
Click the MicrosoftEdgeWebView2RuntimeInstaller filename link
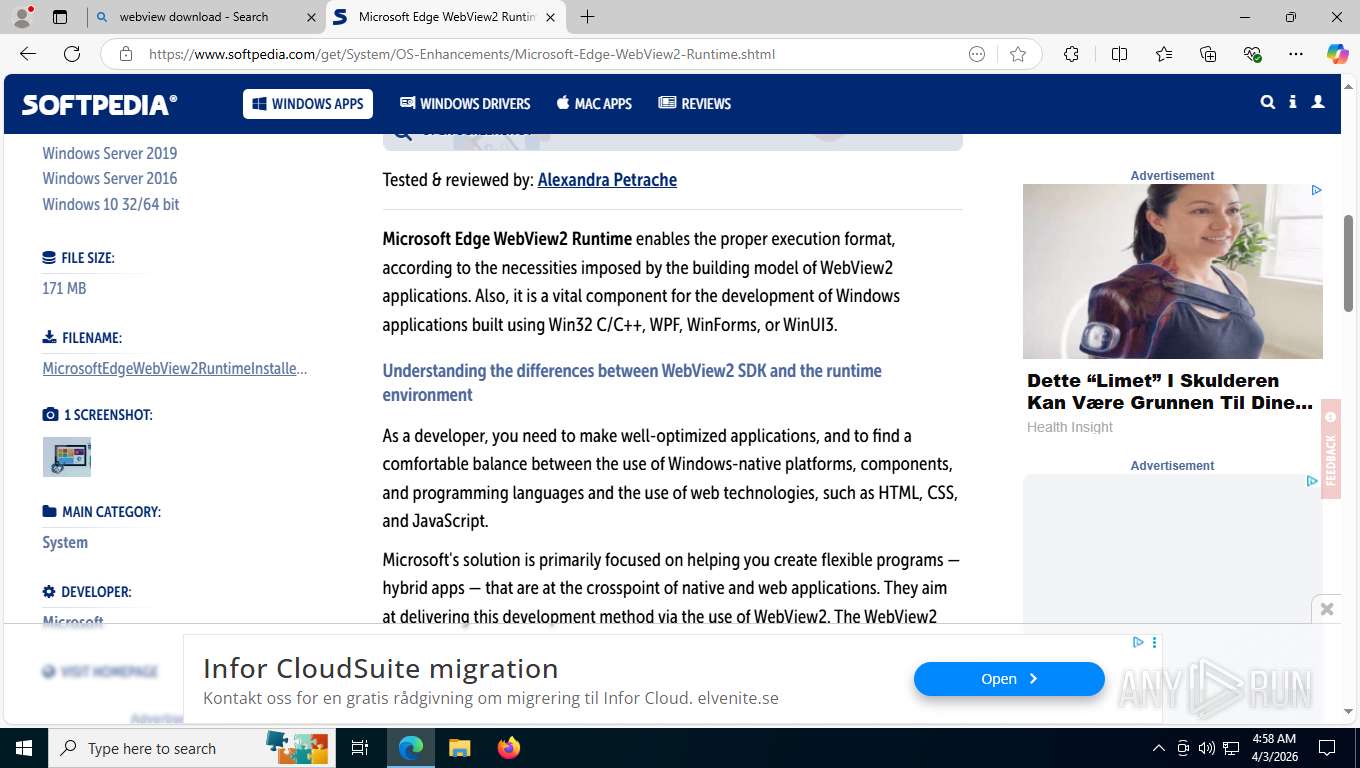tap(175, 368)
